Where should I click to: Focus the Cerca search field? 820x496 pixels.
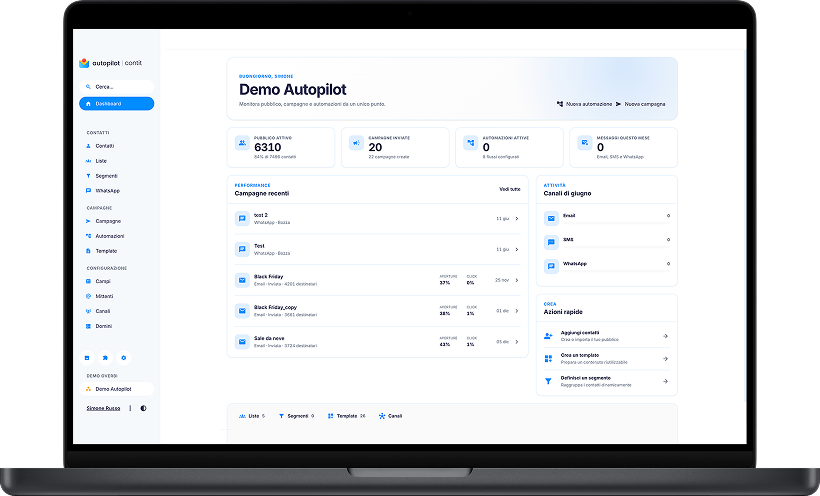click(x=117, y=87)
